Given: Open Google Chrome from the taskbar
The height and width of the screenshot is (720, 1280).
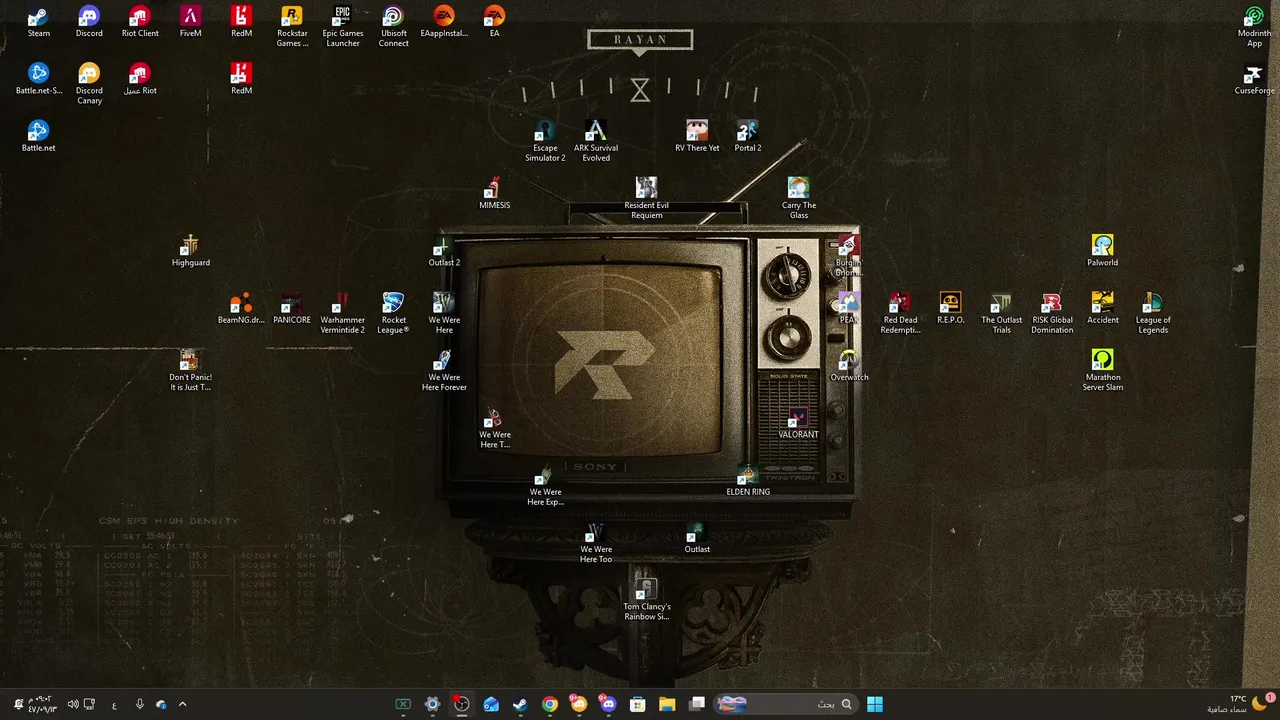Looking at the screenshot, I should click(x=550, y=704).
